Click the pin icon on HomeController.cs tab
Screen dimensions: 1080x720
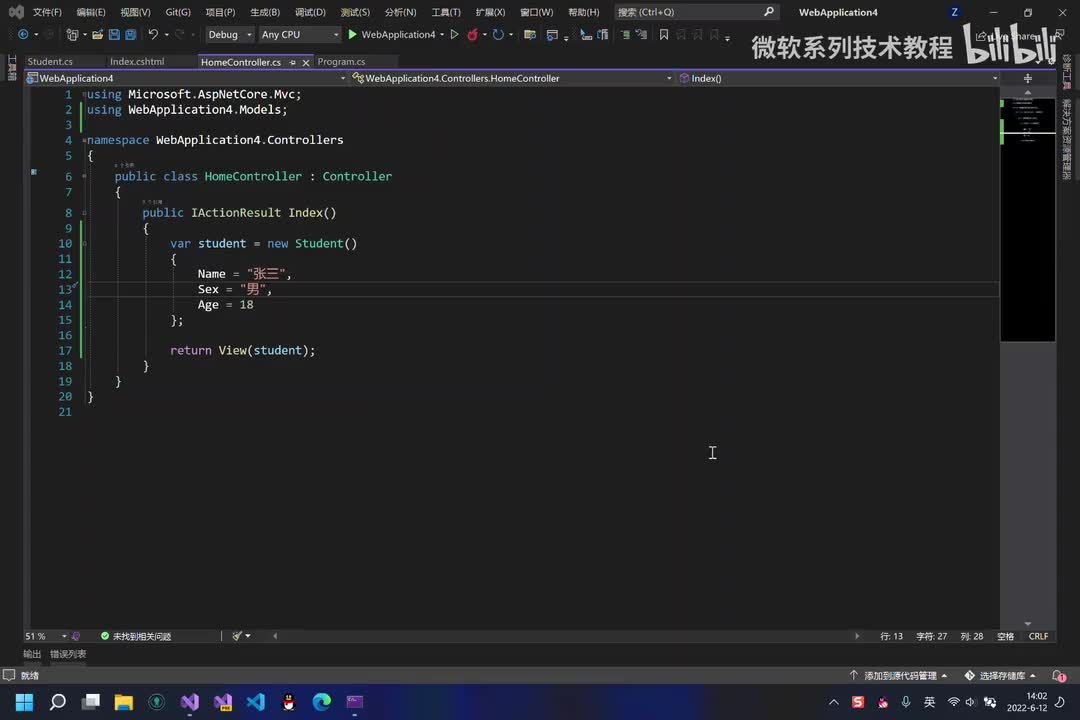pyautogui.click(x=293, y=62)
